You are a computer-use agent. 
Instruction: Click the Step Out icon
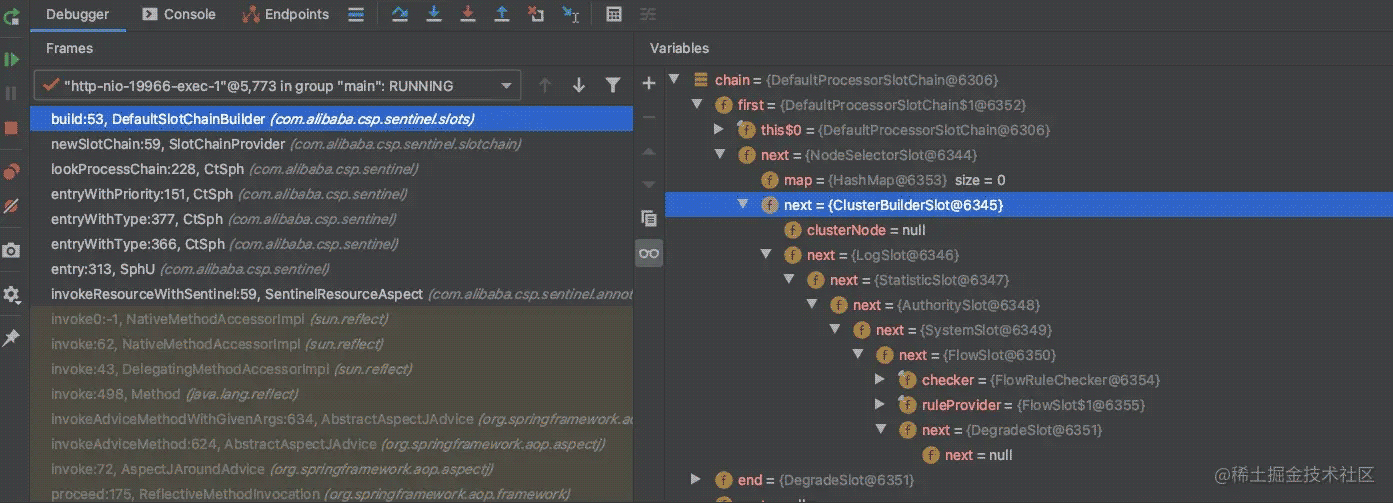click(502, 14)
